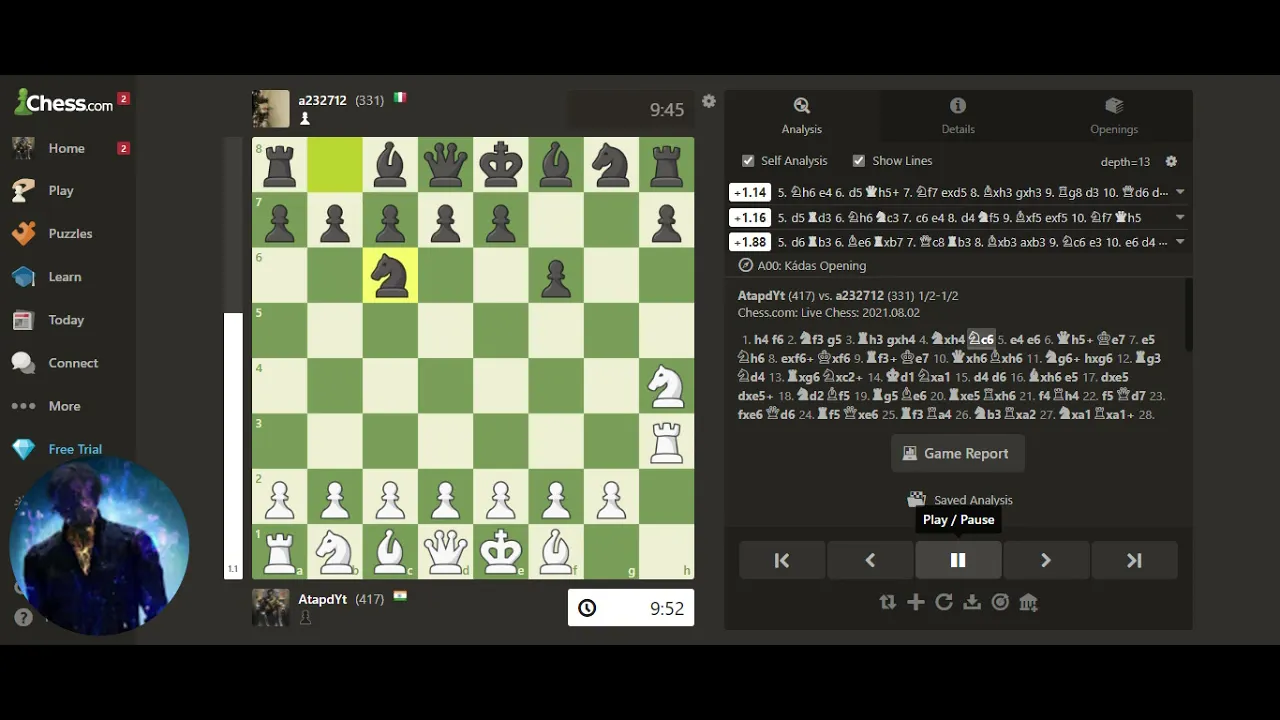The image size is (1280, 720).
Task: Click username AtapdYt below the board
Action: pos(322,599)
